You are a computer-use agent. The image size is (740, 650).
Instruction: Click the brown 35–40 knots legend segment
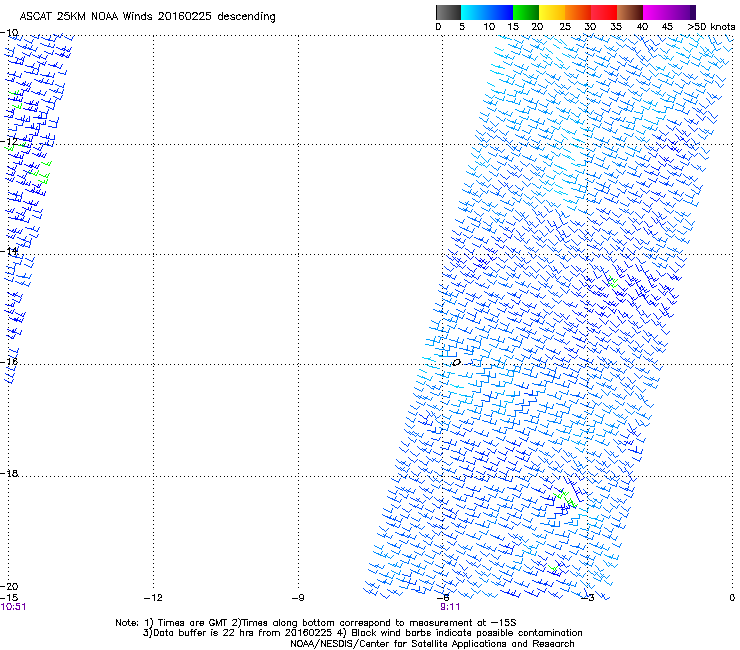[x=630, y=12]
